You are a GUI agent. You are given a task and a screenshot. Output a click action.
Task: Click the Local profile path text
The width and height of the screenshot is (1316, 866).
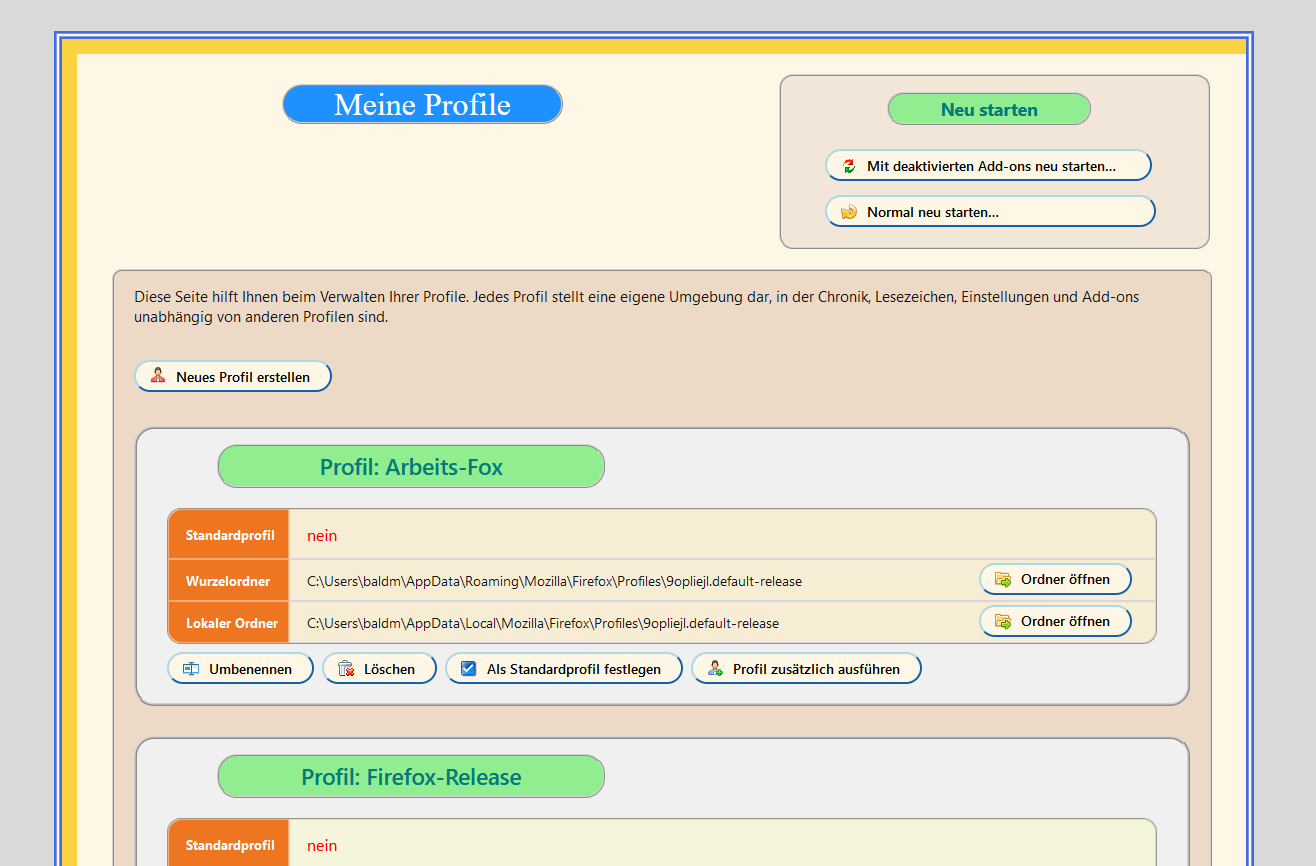tap(542, 623)
